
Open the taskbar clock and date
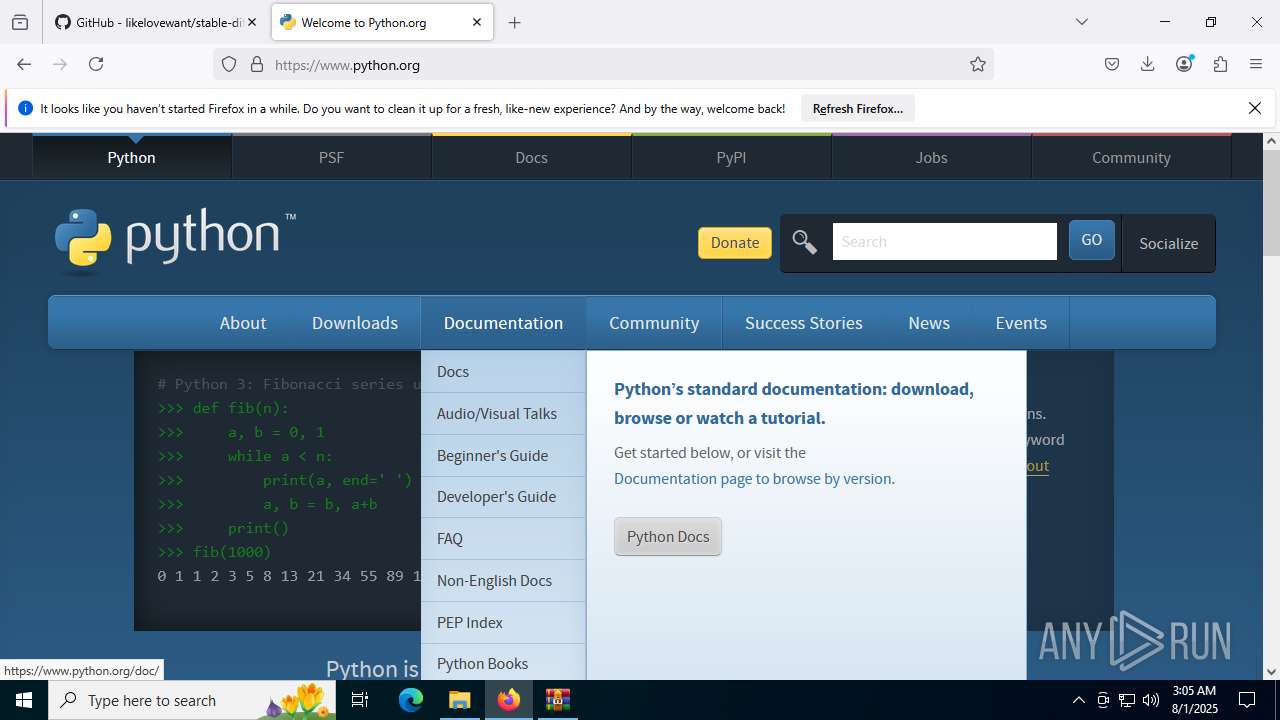1194,700
